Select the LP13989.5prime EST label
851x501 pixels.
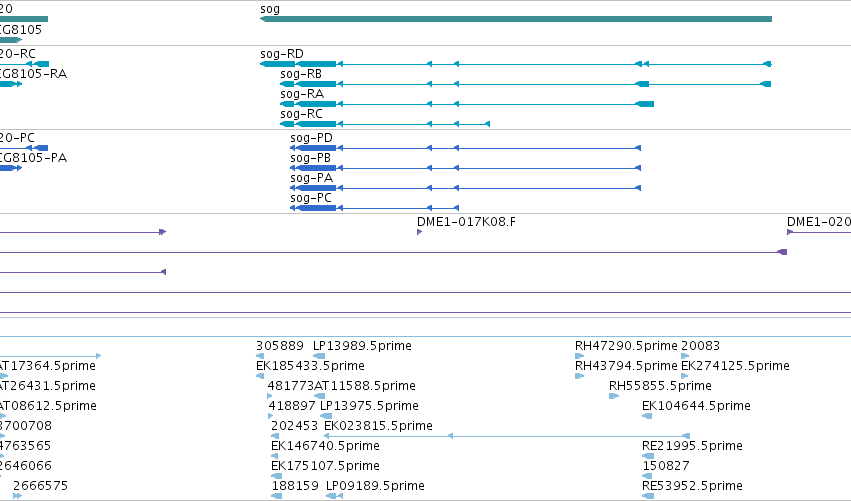click(x=362, y=346)
